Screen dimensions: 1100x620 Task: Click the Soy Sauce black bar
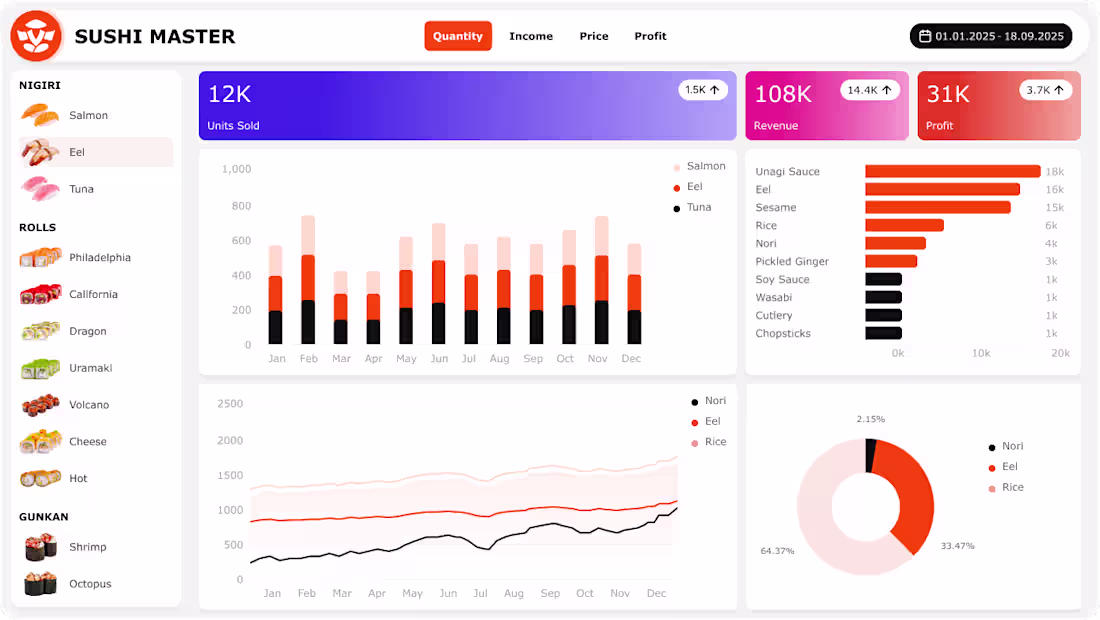883,279
